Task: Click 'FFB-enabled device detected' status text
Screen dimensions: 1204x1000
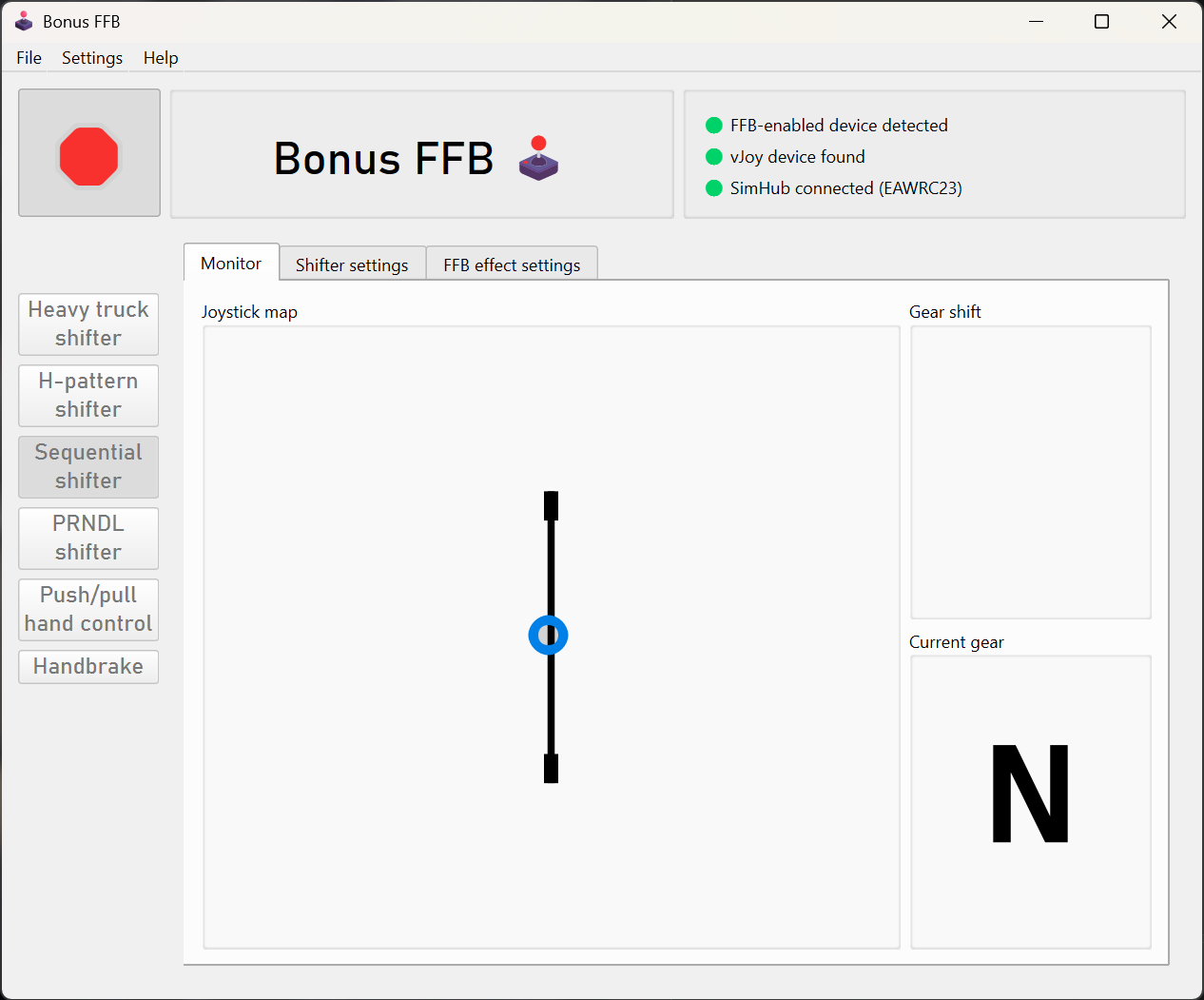Action: pos(839,126)
